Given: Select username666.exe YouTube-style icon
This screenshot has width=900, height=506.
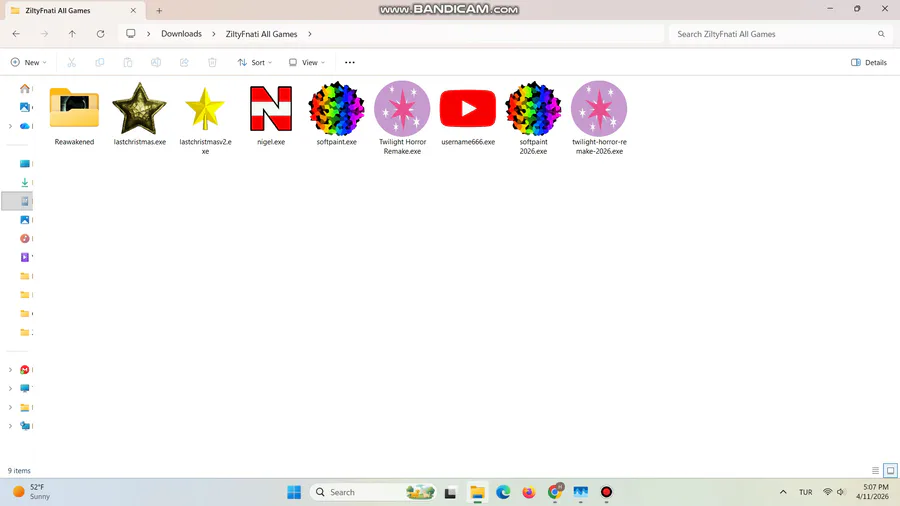Looking at the screenshot, I should (x=468, y=108).
